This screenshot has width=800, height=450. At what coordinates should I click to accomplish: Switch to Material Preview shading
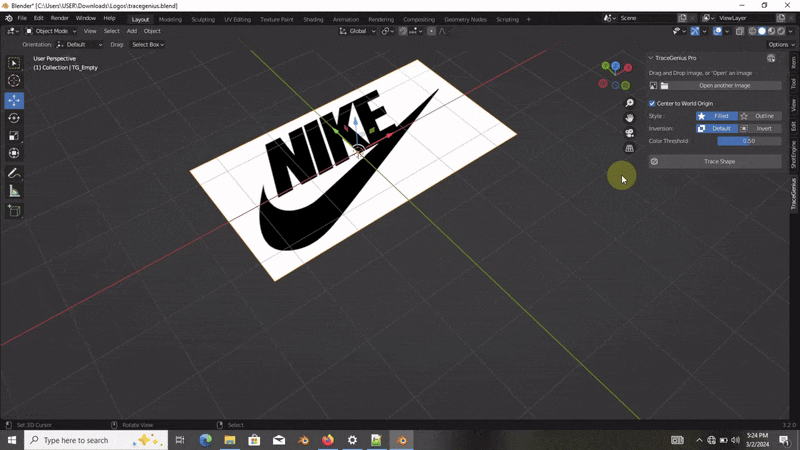771,31
